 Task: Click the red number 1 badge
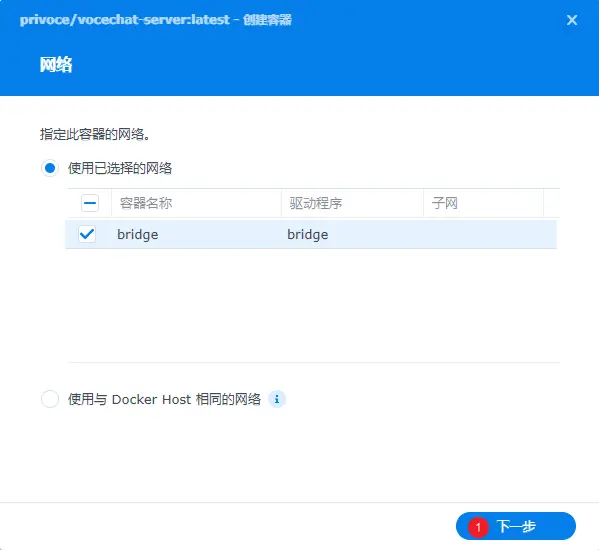(x=478, y=527)
